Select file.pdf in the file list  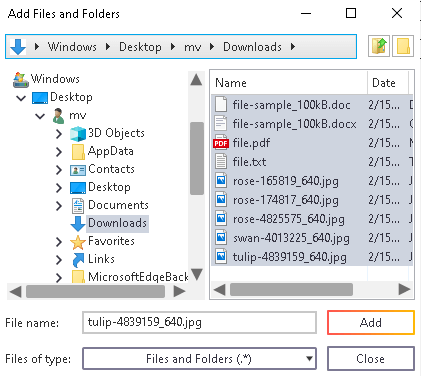click(312, 143)
